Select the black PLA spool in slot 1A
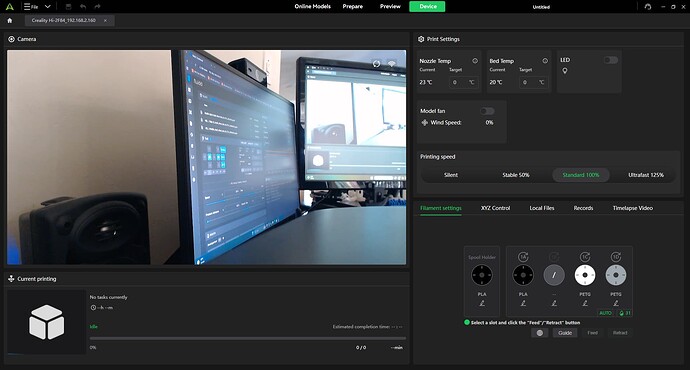Screen dimensions: 690x370 [x=523, y=275]
